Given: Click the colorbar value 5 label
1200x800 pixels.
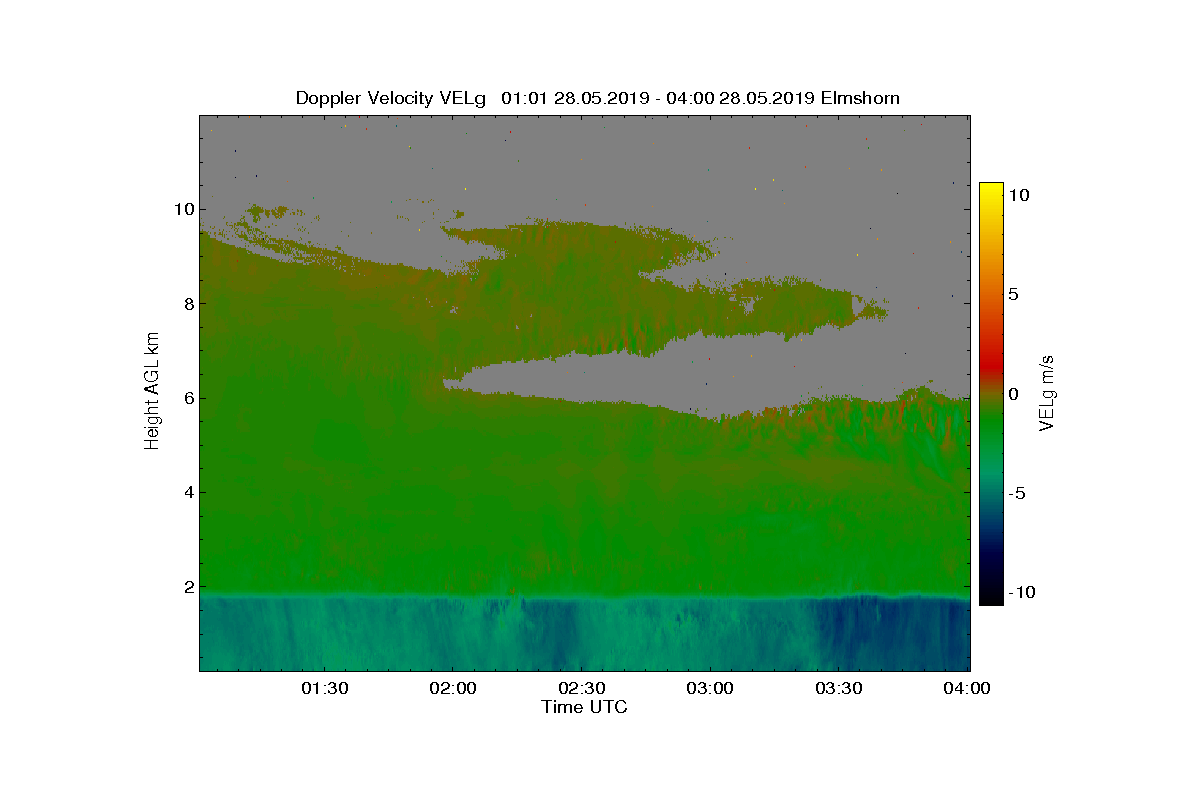Looking at the screenshot, I should pyautogui.click(x=1012, y=295).
